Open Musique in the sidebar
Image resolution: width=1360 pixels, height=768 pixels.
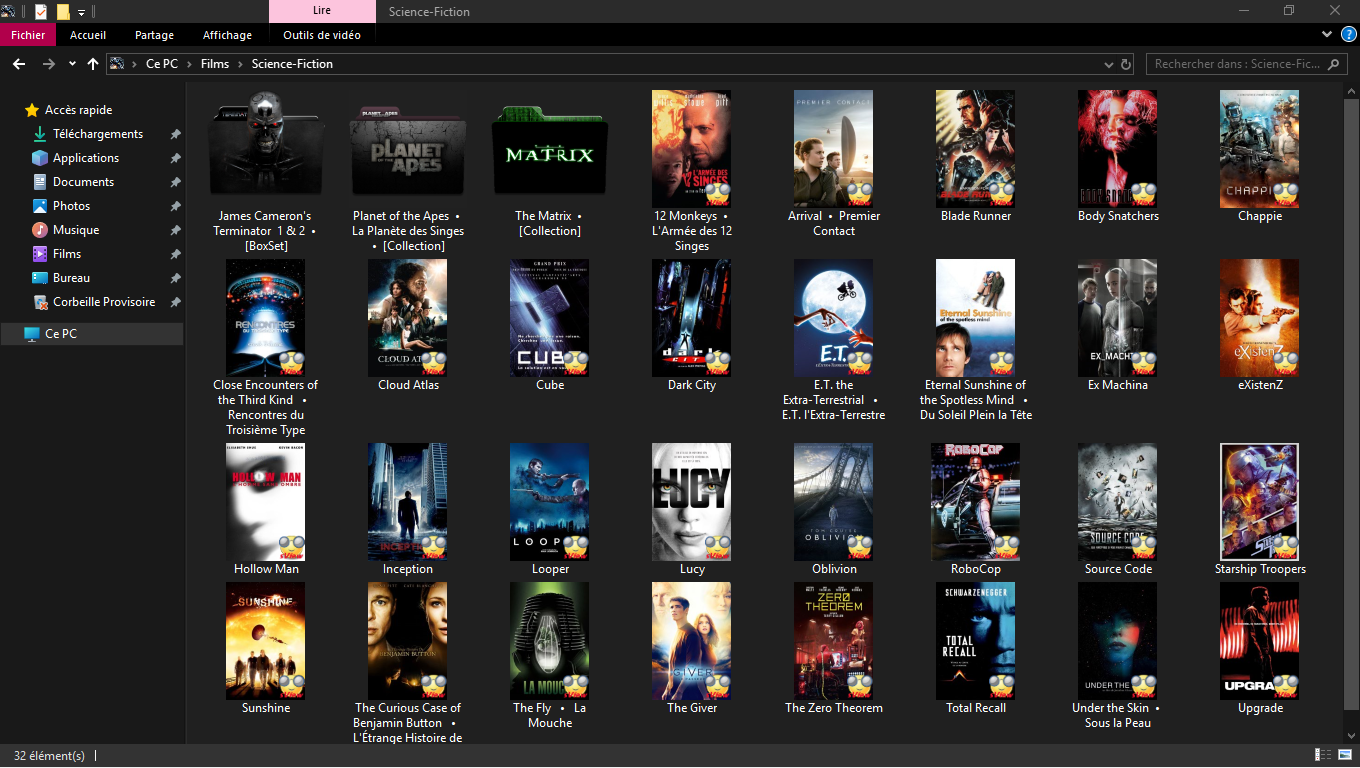[x=76, y=230]
